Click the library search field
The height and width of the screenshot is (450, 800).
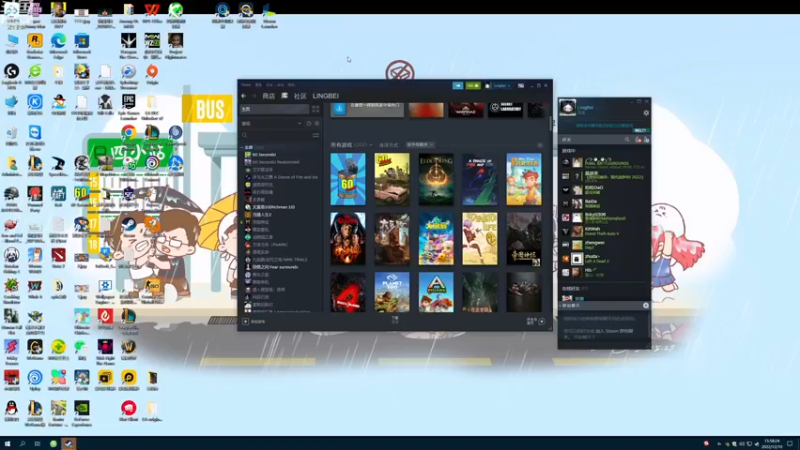click(x=276, y=135)
